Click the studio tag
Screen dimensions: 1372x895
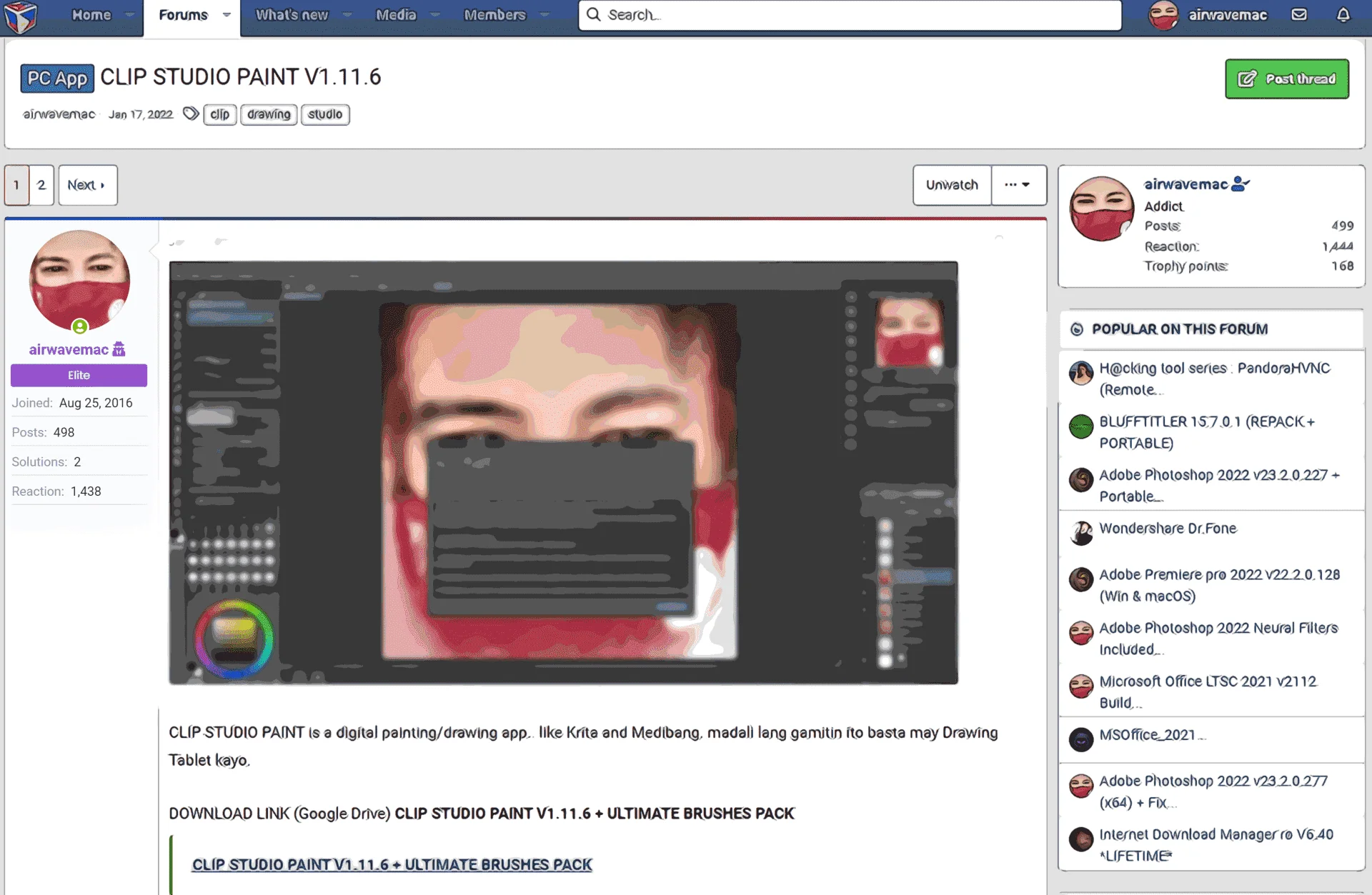point(325,114)
